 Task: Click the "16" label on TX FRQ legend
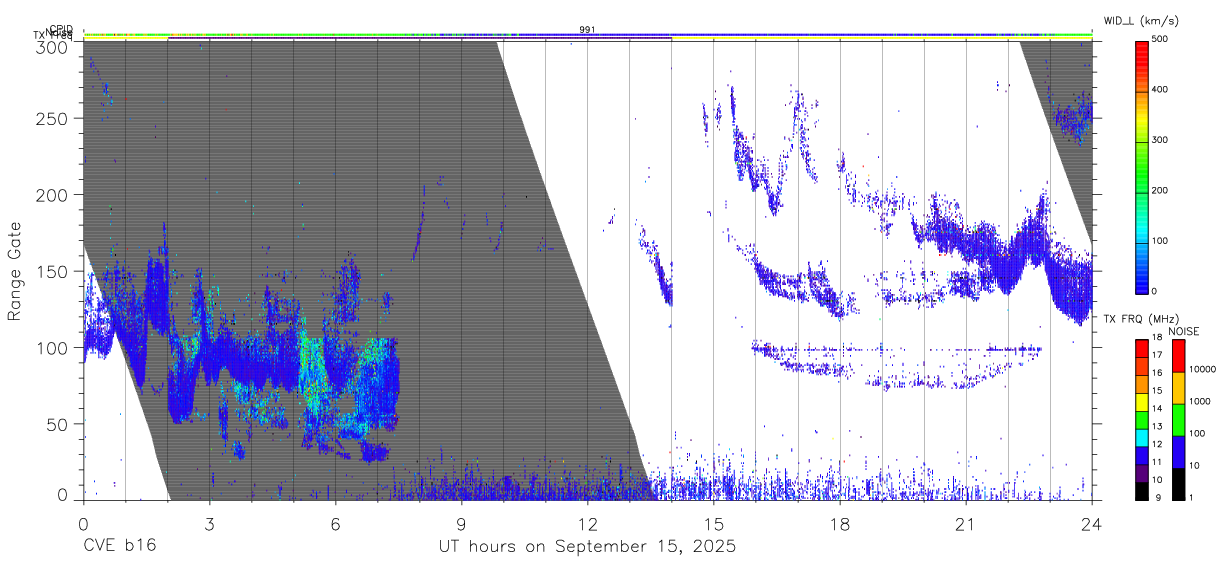[1158, 373]
